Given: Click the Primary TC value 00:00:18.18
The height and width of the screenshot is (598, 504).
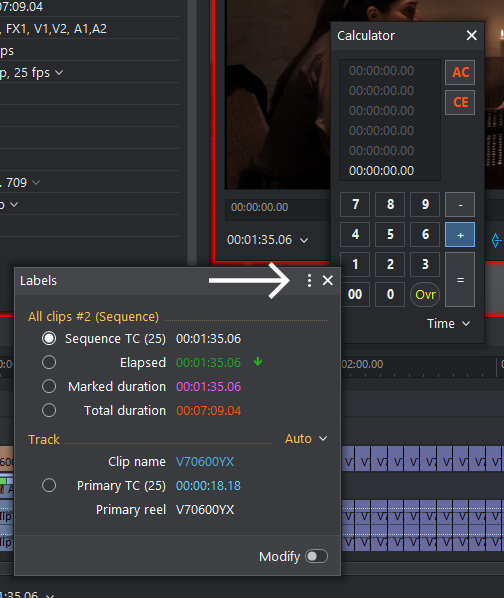Looking at the screenshot, I should click(208, 485).
